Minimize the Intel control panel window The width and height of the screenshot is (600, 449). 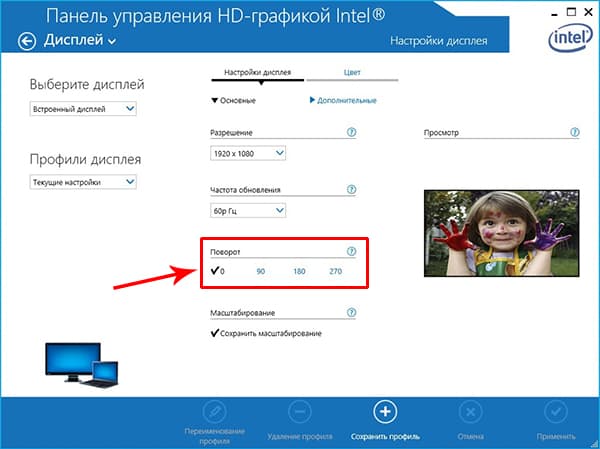pyautogui.click(x=555, y=13)
